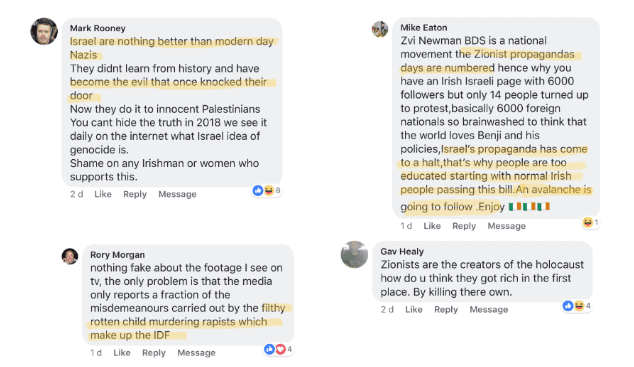
Task: Like Rory Morgan's comment
Action: click(x=122, y=353)
